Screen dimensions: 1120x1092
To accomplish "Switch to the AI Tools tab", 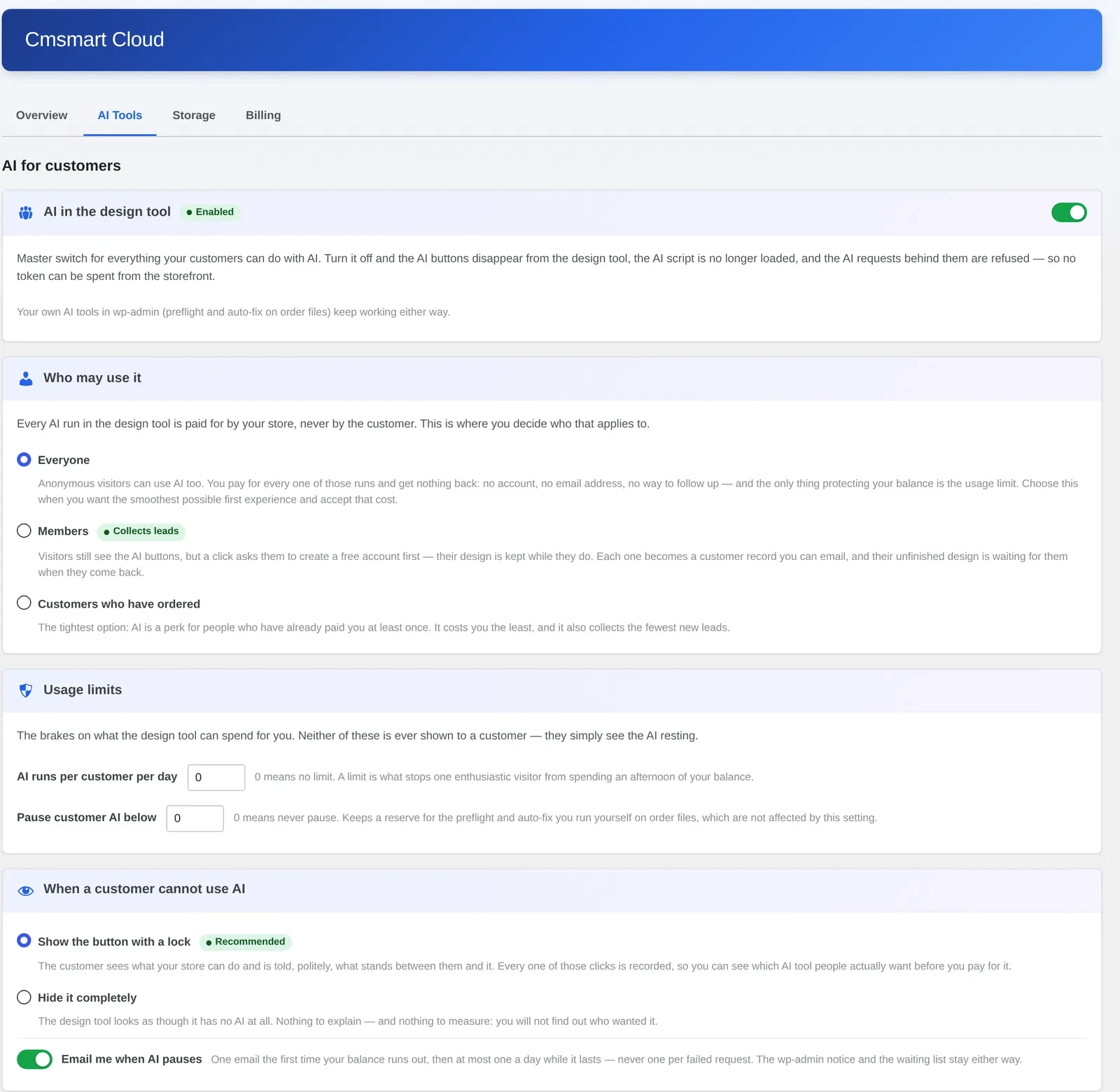I will [120, 115].
